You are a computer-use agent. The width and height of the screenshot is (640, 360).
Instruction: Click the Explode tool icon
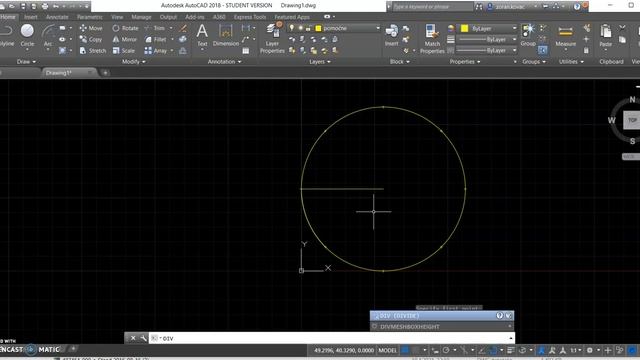click(183, 40)
